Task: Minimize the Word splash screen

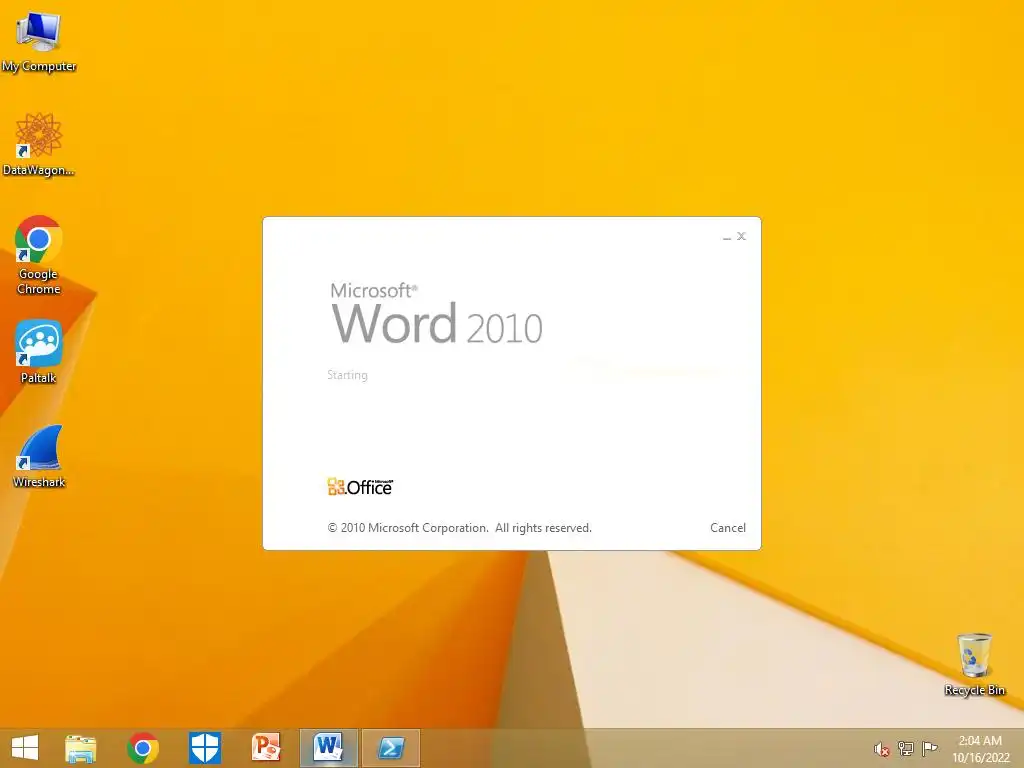Action: tap(727, 236)
